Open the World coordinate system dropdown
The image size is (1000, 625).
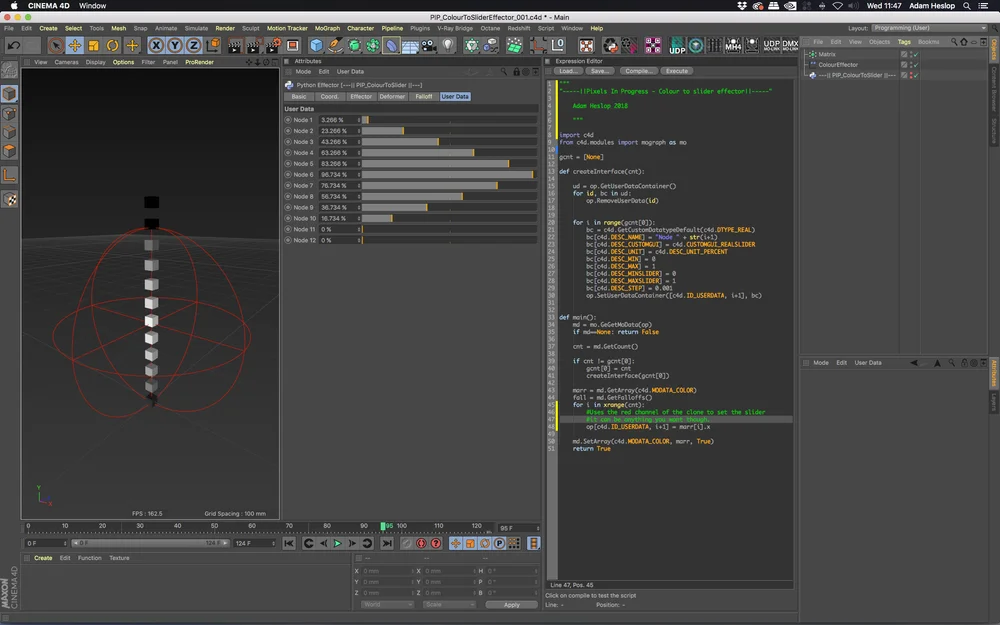coord(387,604)
